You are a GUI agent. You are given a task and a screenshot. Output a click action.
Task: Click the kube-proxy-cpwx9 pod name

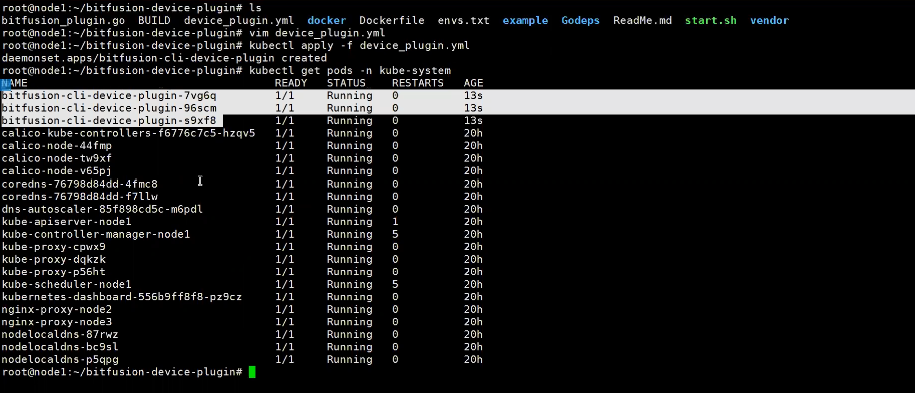(54, 247)
